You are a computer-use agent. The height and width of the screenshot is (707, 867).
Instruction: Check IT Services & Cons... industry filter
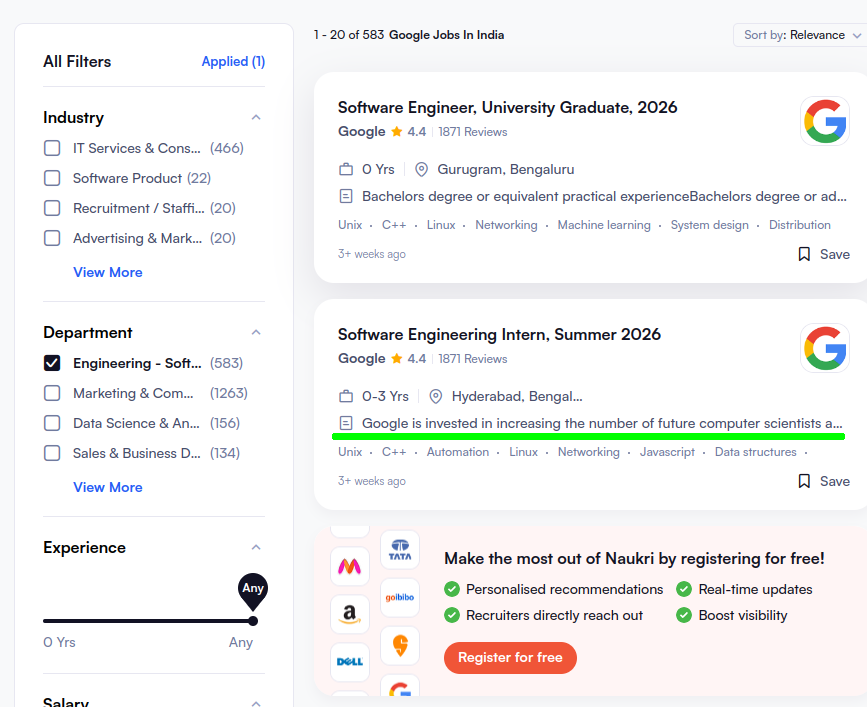point(52,148)
